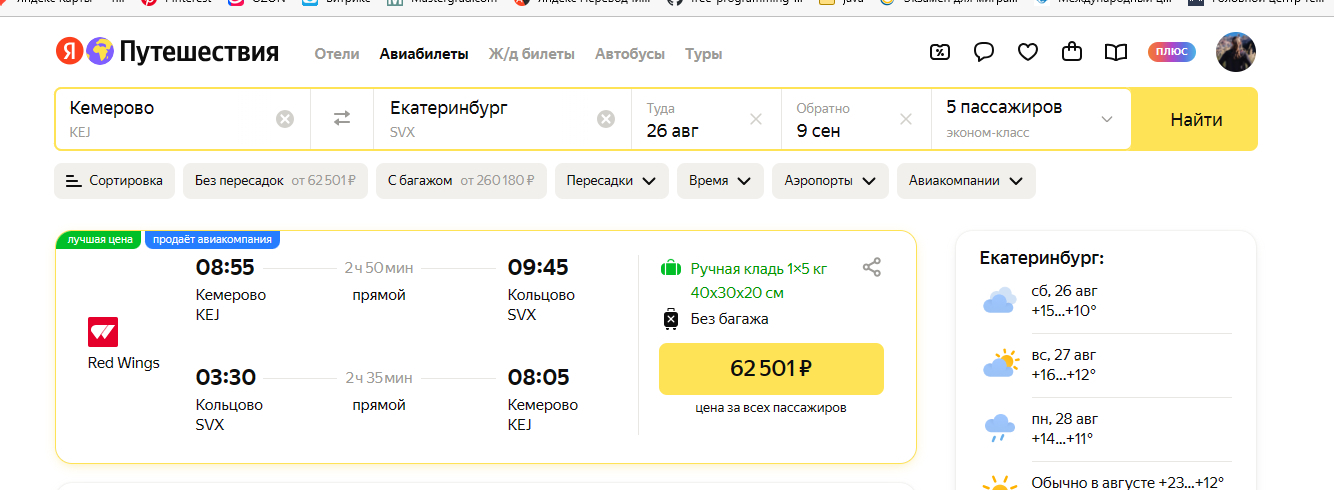1334x490 pixels.
Task: Open the user profile avatar
Action: [x=1236, y=52]
